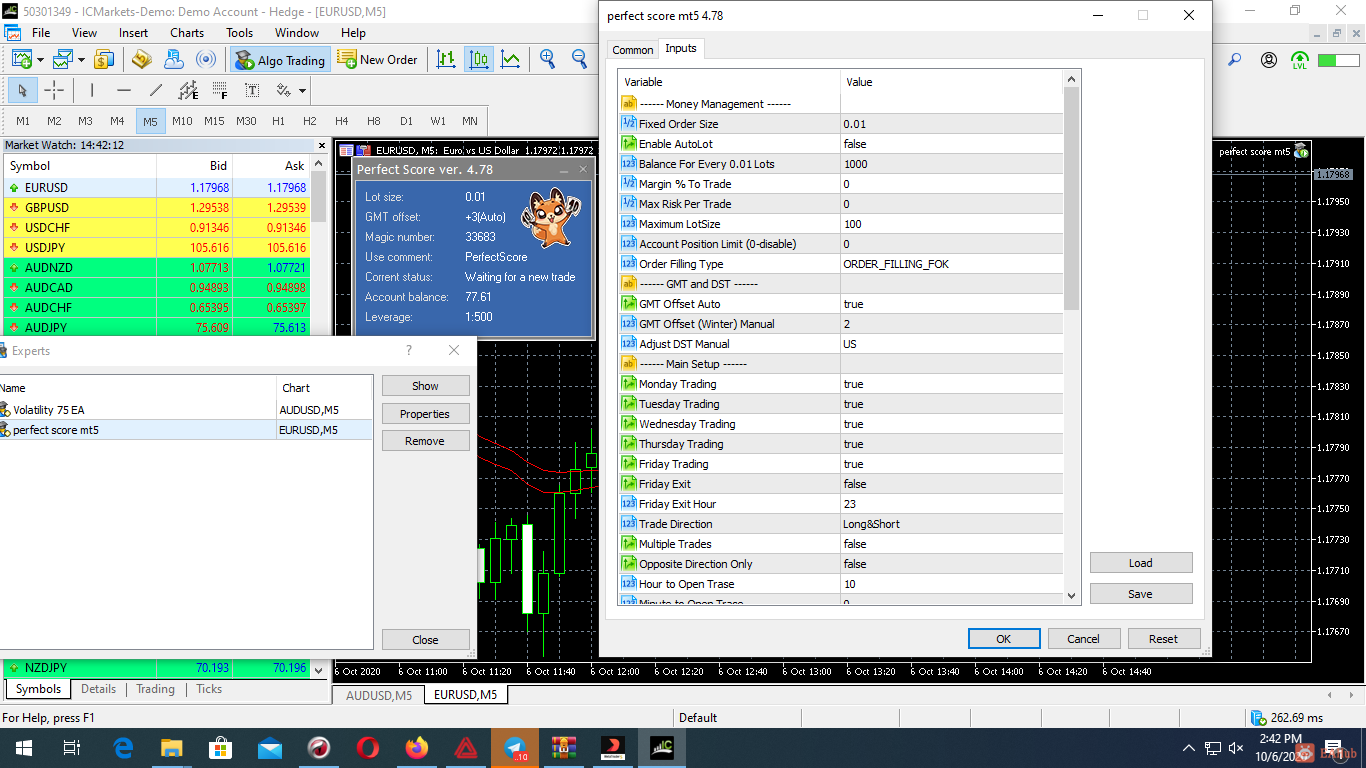Click the Load button
The width and height of the screenshot is (1366, 768).
pyautogui.click(x=1141, y=563)
